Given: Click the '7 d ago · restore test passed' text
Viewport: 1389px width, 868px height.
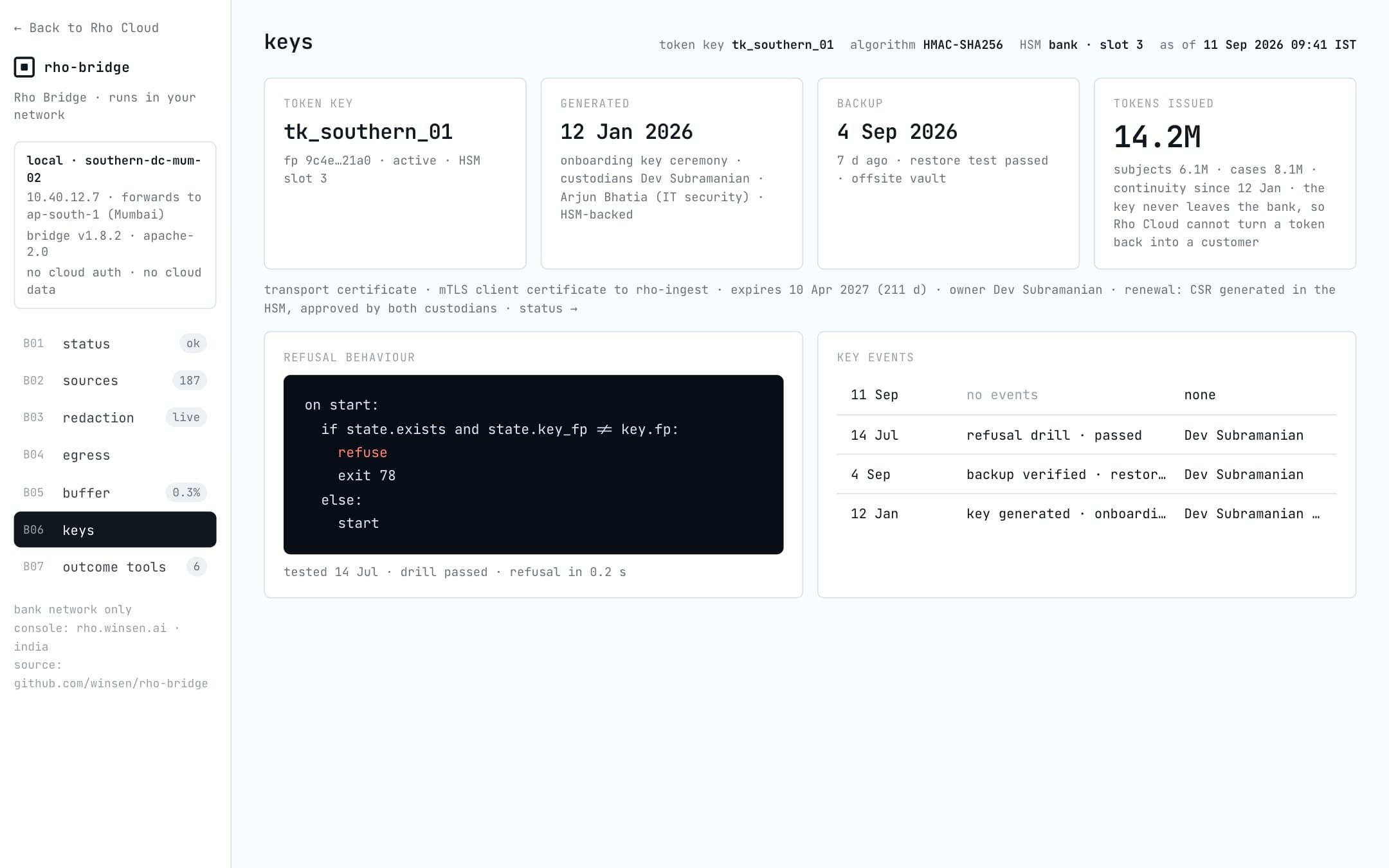Looking at the screenshot, I should tap(942, 161).
